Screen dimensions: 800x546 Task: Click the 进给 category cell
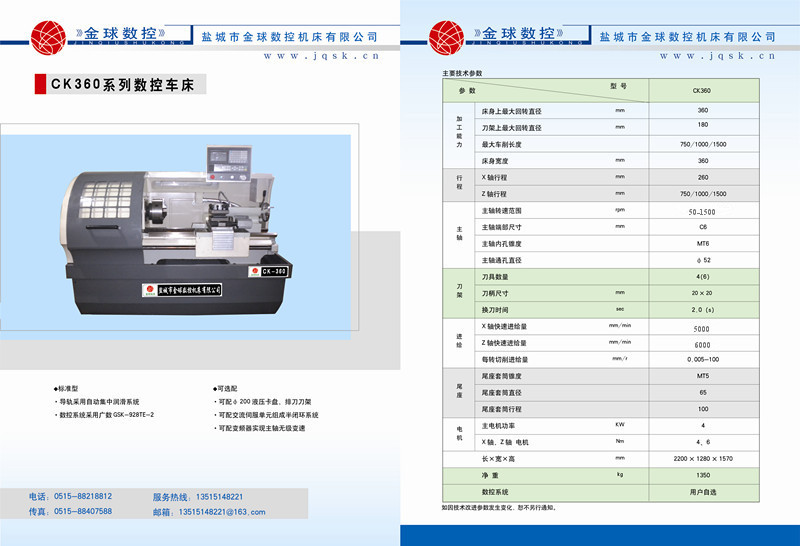pyautogui.click(x=459, y=341)
